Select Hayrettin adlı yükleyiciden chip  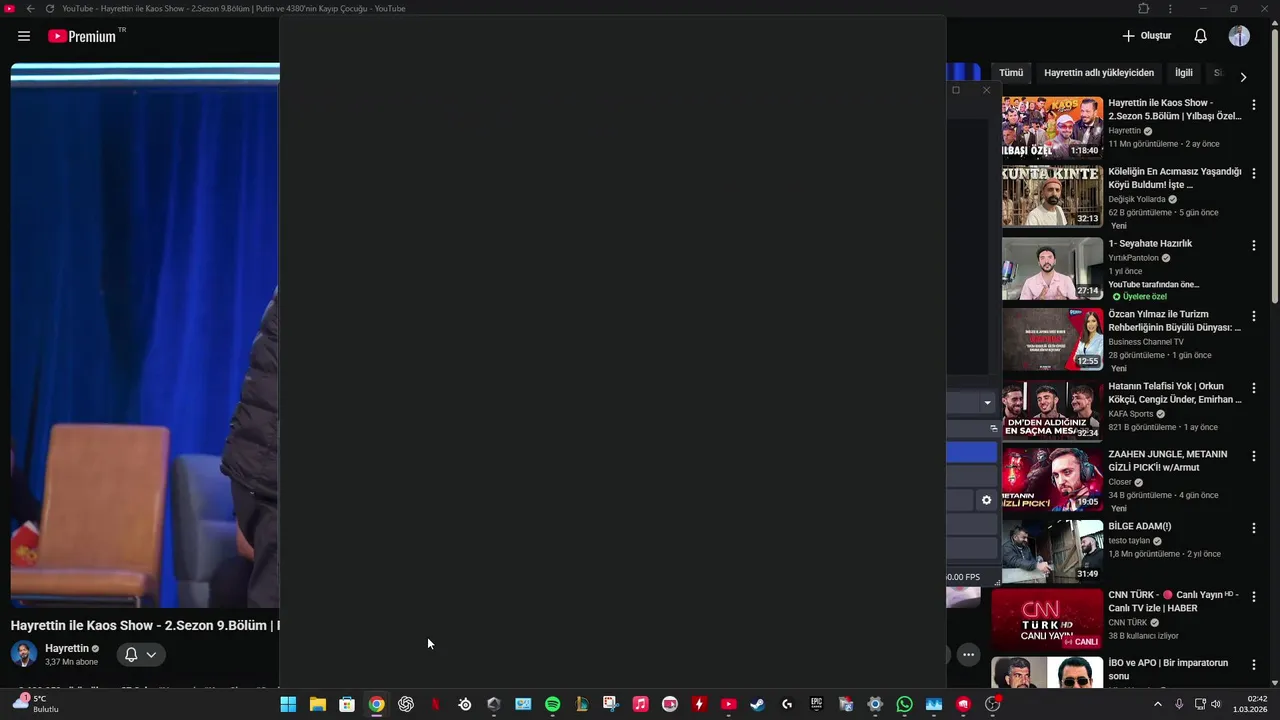pyautogui.click(x=1099, y=73)
